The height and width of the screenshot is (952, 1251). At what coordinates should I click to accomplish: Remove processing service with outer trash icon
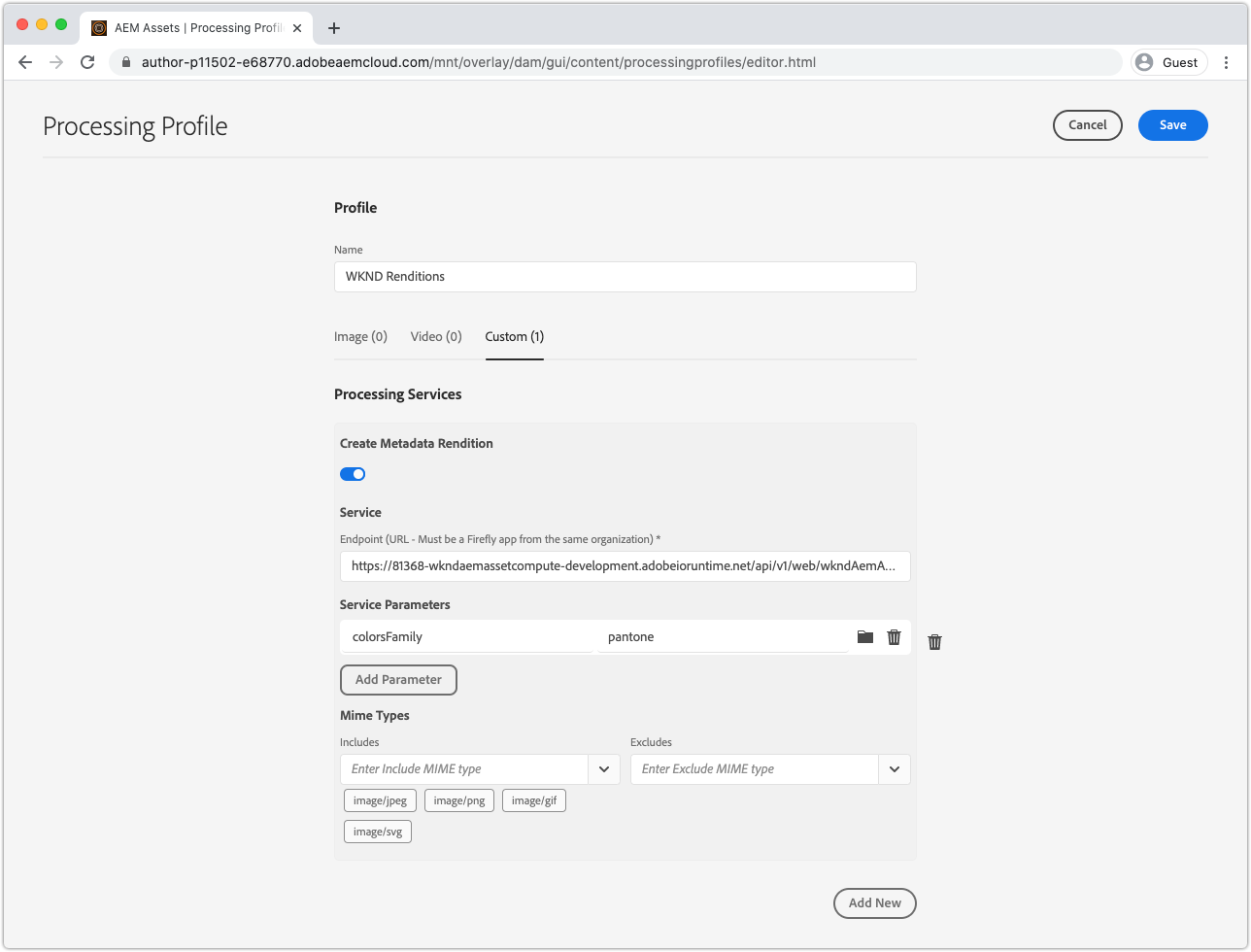point(934,642)
